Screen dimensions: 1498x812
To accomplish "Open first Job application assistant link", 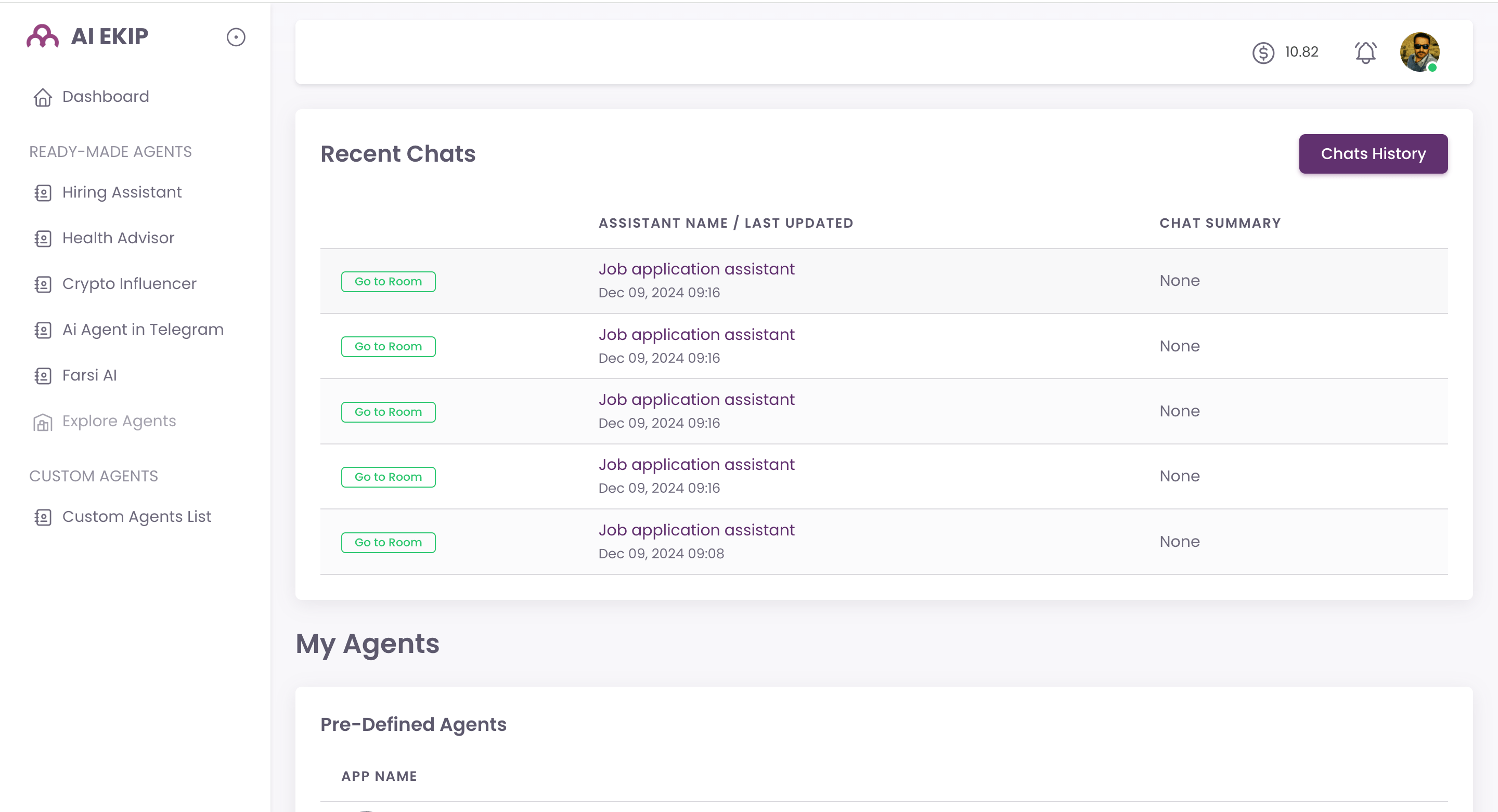I will point(696,269).
